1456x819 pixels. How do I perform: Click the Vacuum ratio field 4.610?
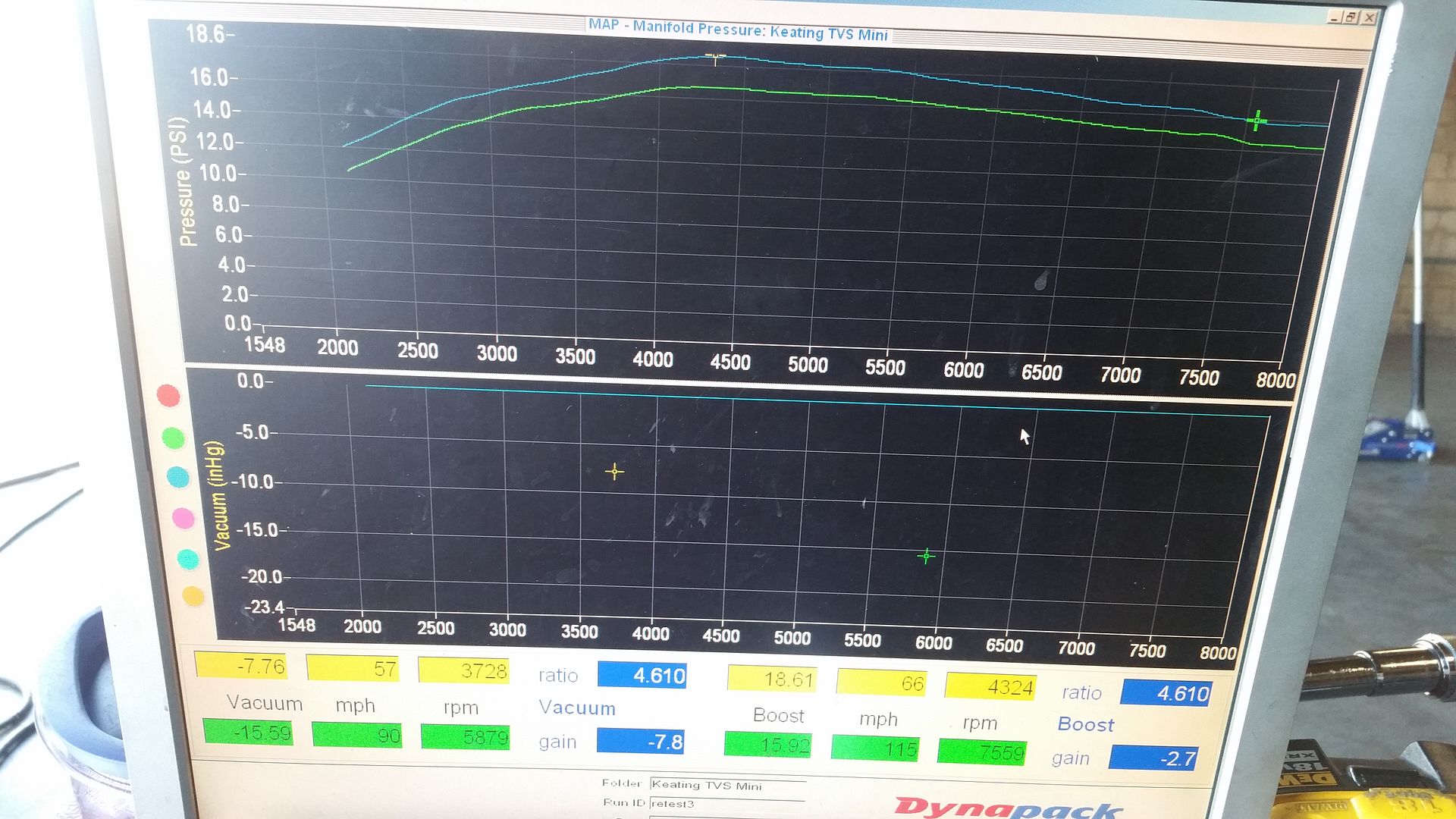click(x=642, y=675)
